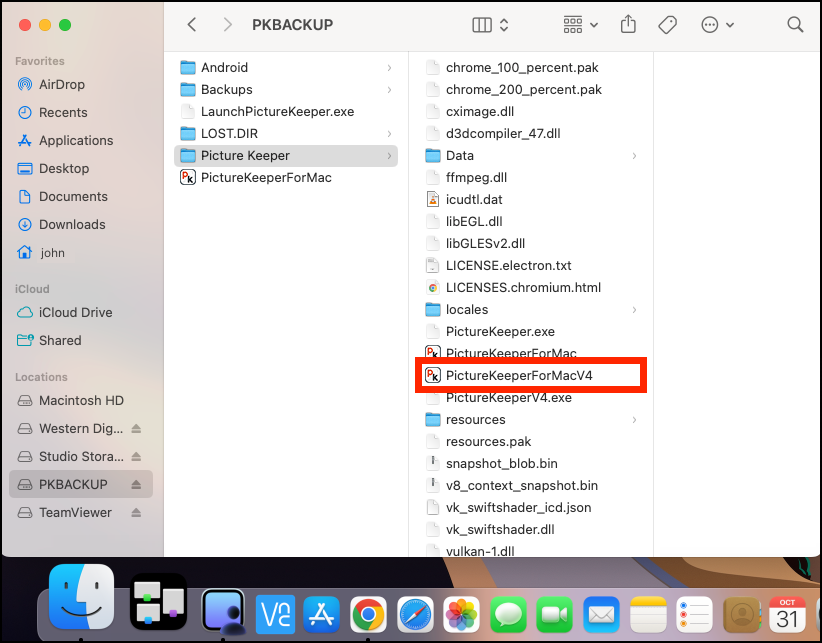Viewport: 822px width, 643px height.
Task: Select LaunchPictureKeeper.exe file
Action: 286,112
